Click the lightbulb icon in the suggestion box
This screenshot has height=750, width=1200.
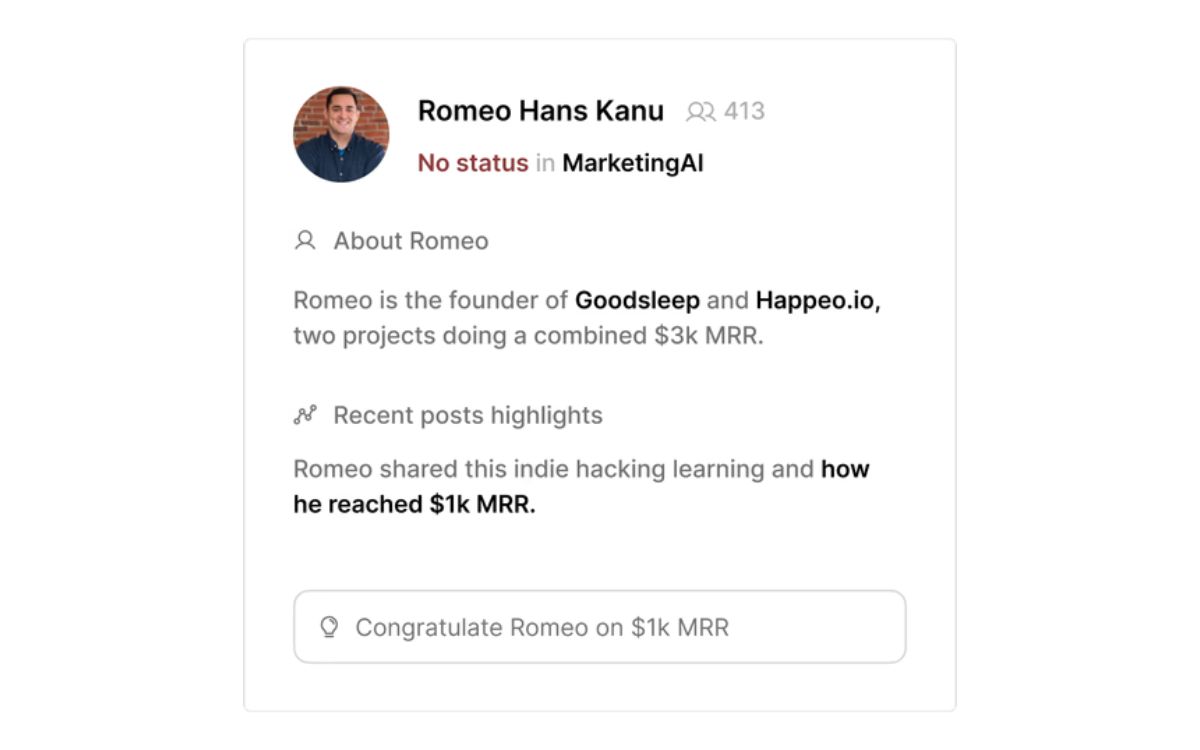pos(328,627)
